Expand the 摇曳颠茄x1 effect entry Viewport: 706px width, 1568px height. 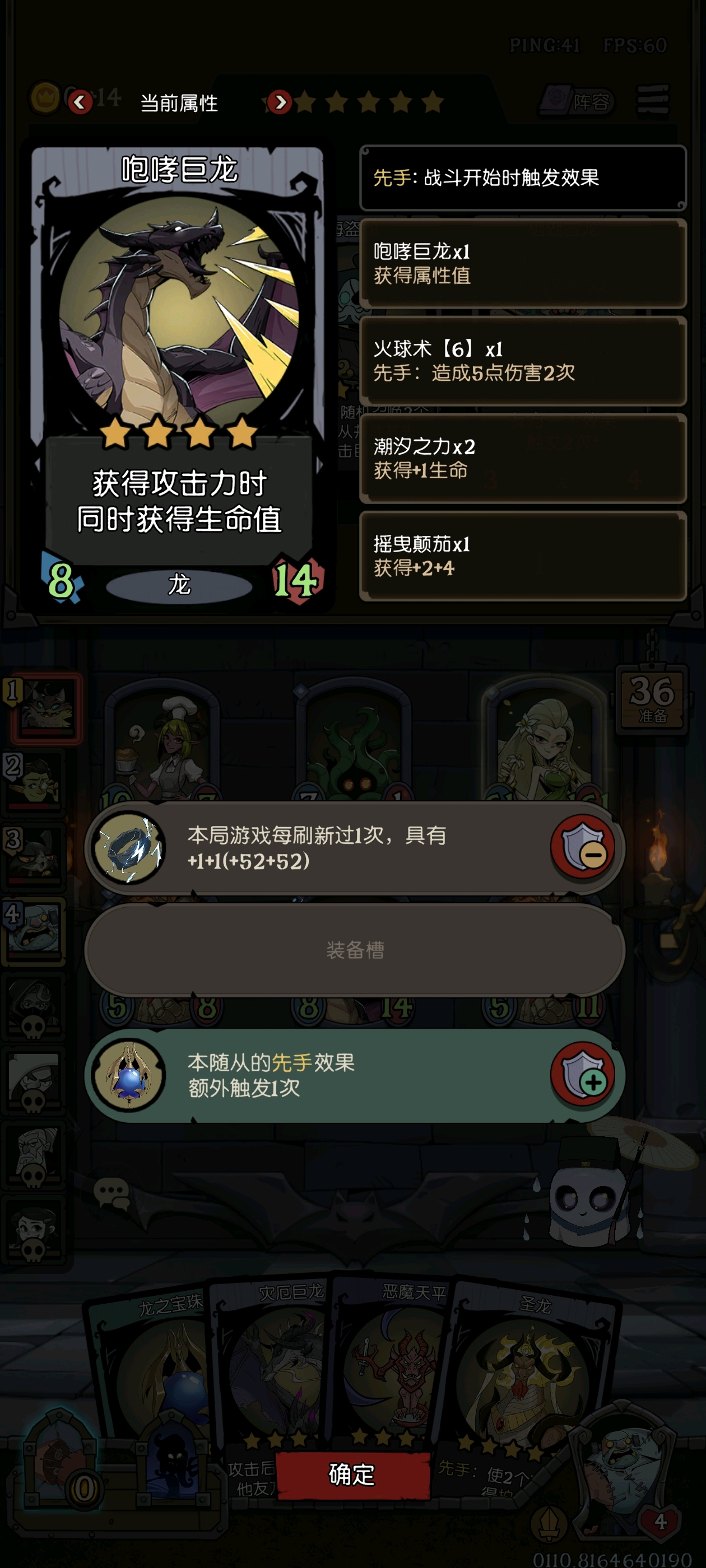(x=523, y=556)
